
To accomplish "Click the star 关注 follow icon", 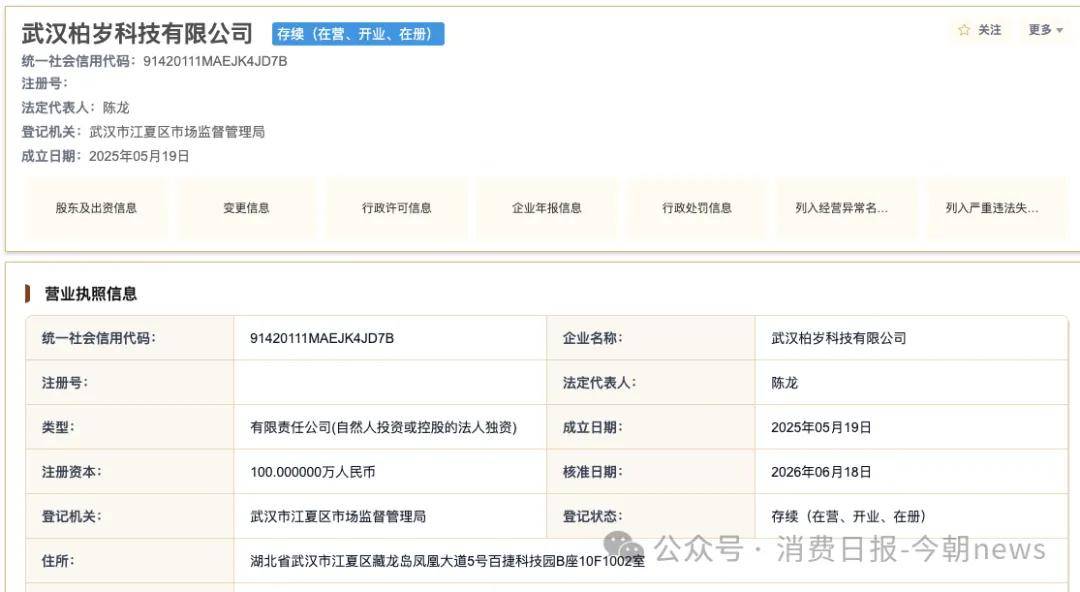I will 964,30.
